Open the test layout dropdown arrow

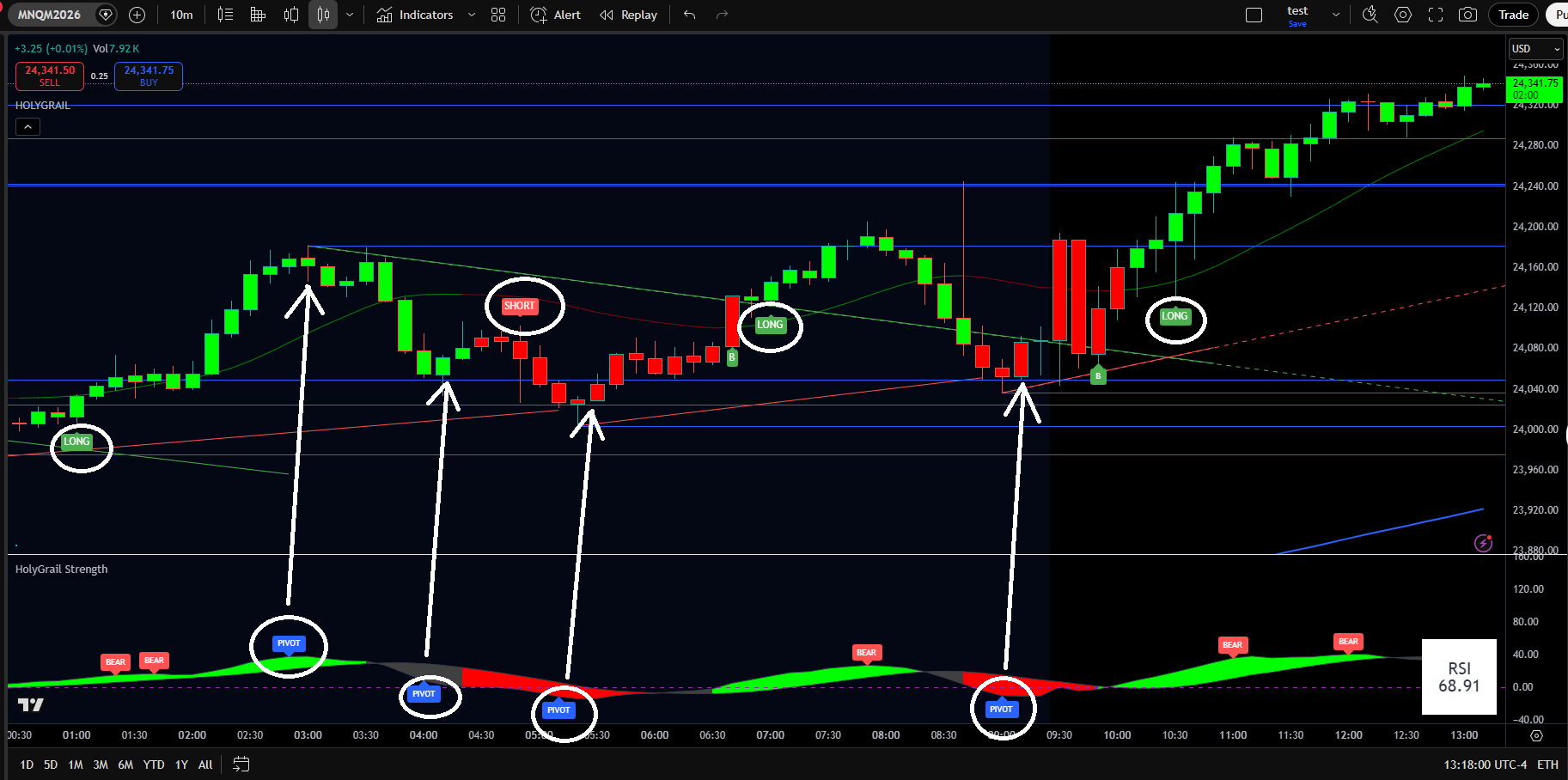click(x=1335, y=15)
